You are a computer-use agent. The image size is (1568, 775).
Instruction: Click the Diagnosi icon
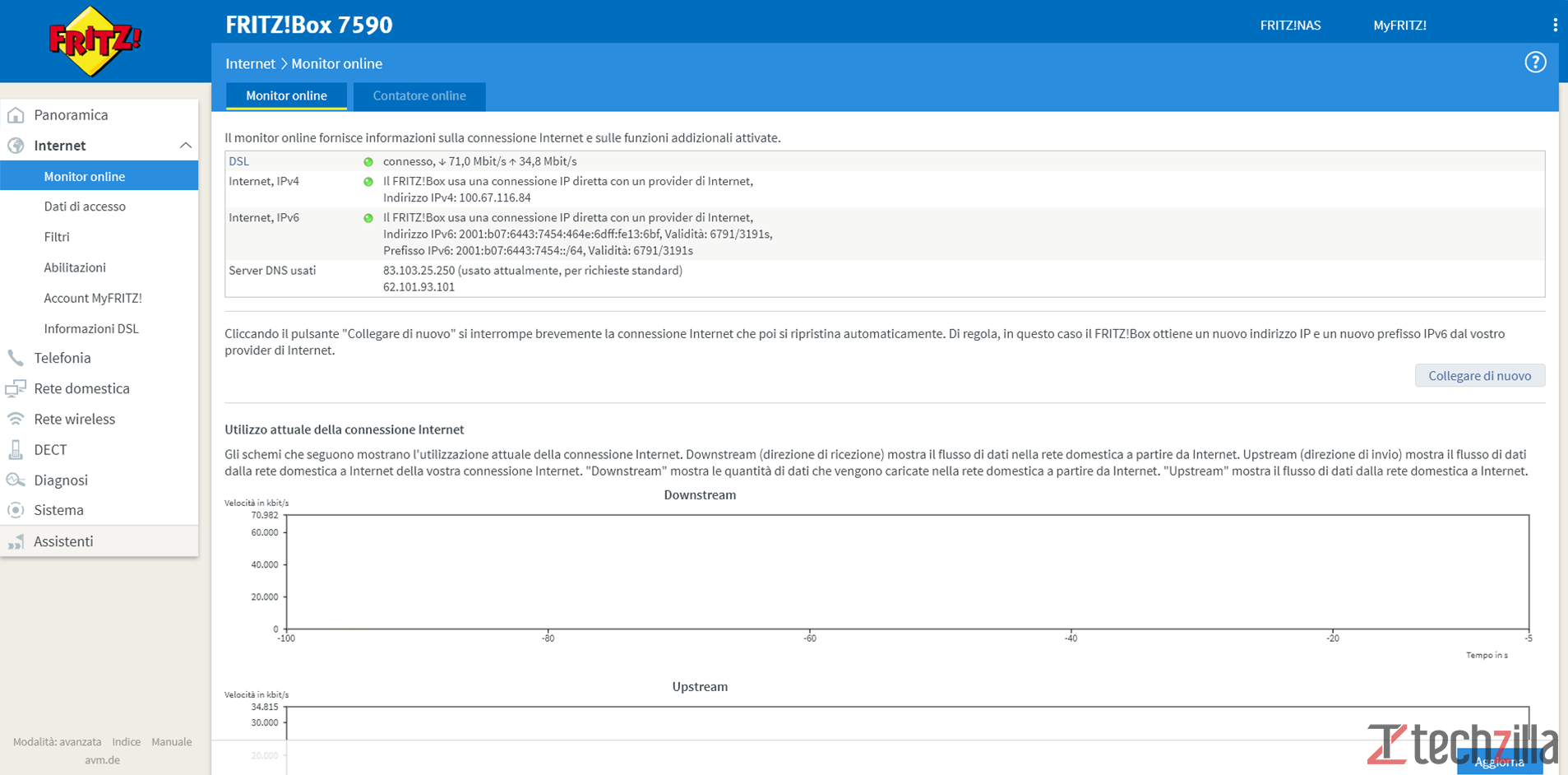[16, 480]
